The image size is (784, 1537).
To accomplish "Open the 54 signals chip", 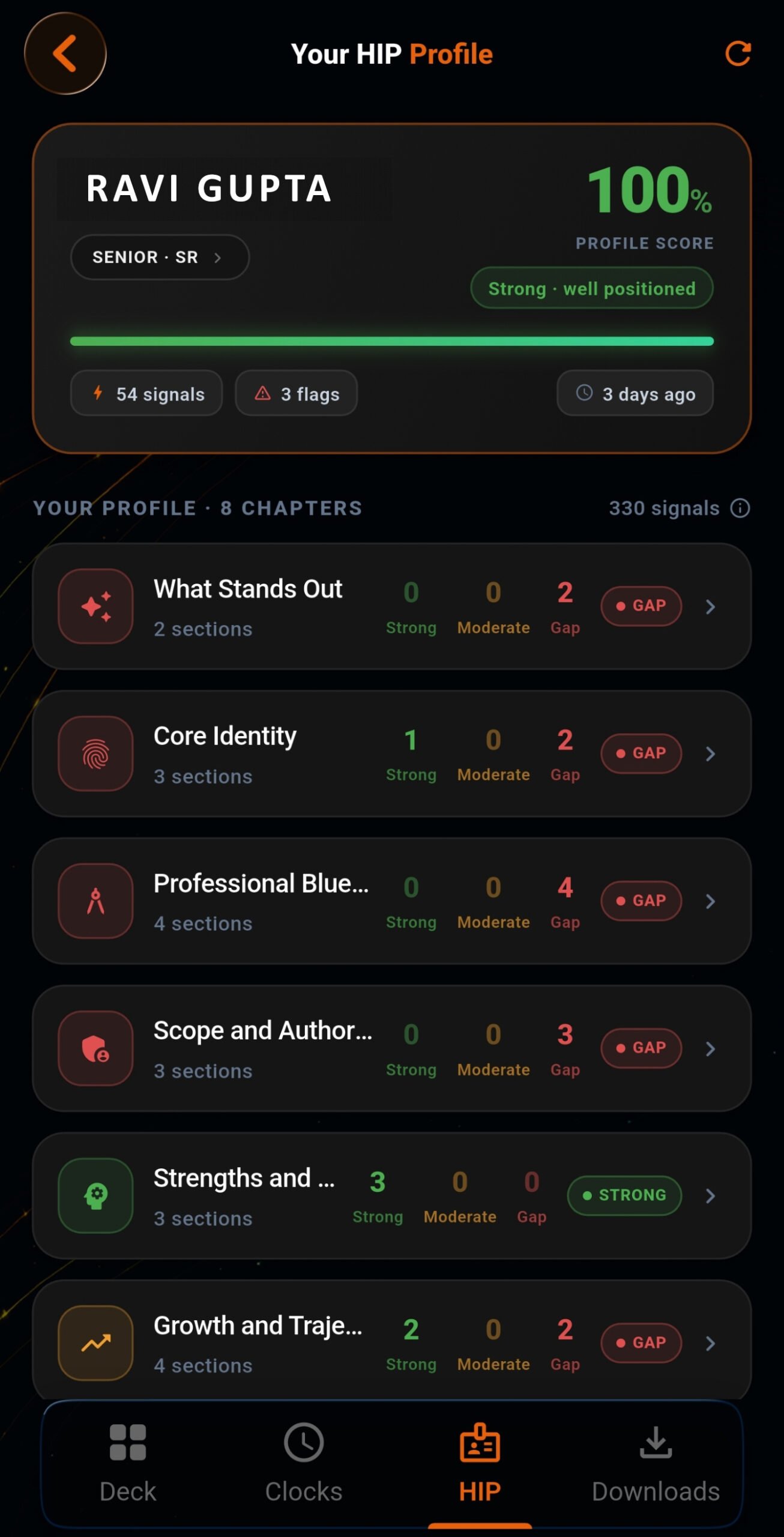I will (146, 393).
